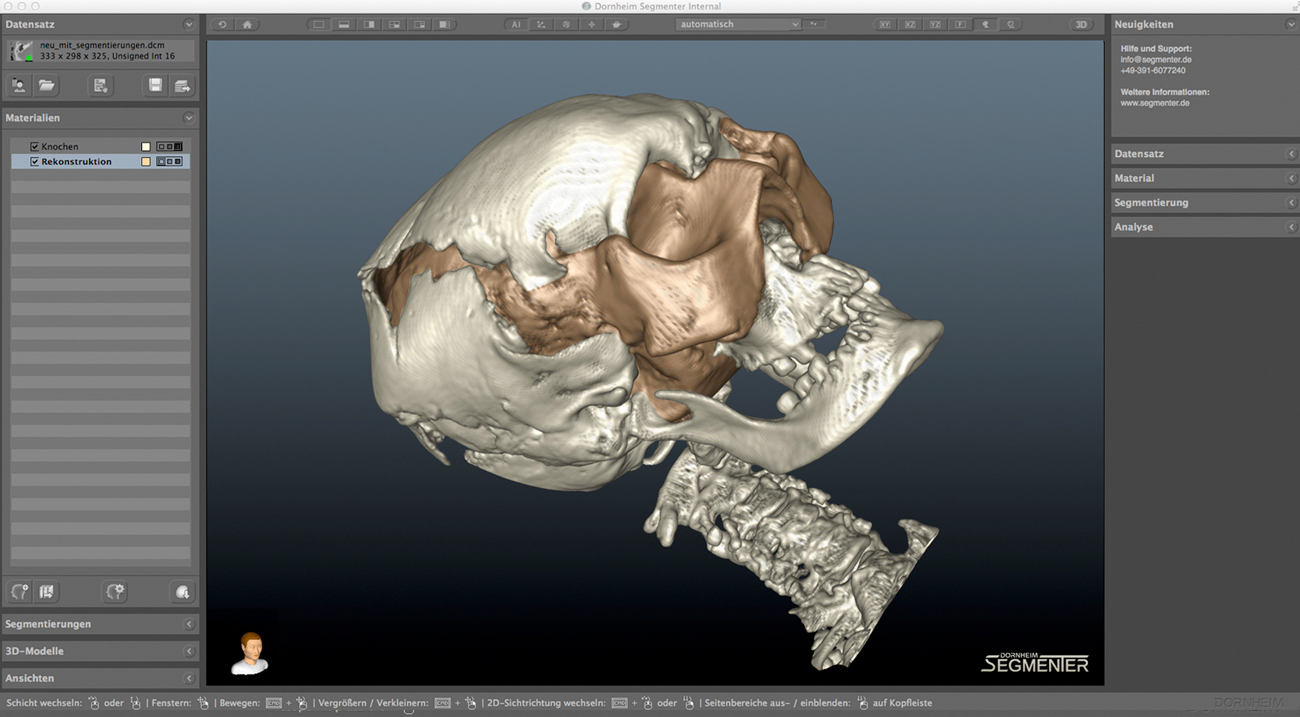Expand the Segmentierungen panel
Viewport: 1300px width, 717px height.
tap(100, 624)
